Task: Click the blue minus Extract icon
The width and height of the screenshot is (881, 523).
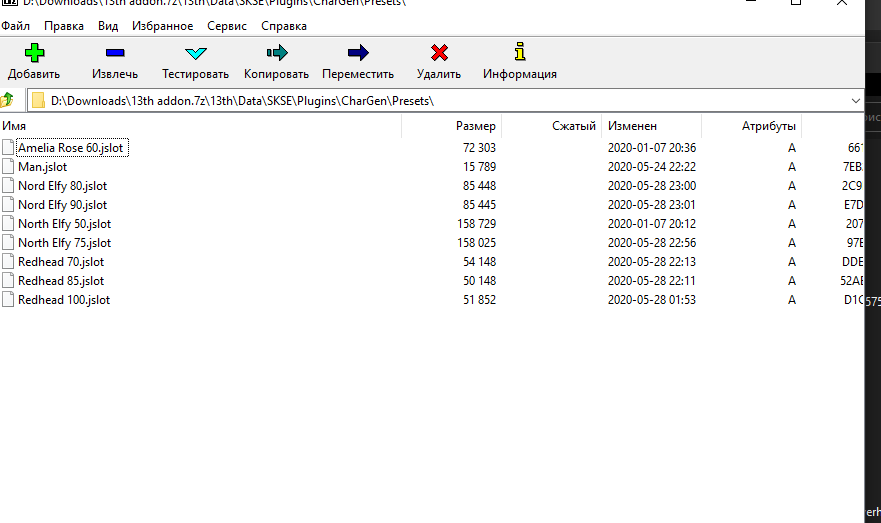Action: 114,53
